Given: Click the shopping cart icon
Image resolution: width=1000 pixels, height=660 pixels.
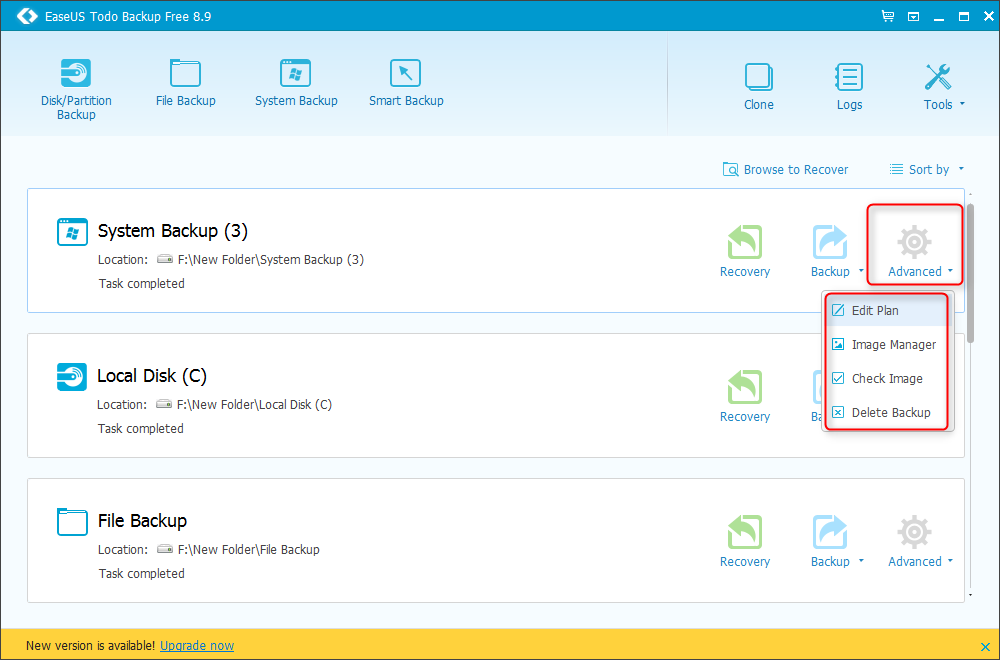Looking at the screenshot, I should (x=887, y=16).
